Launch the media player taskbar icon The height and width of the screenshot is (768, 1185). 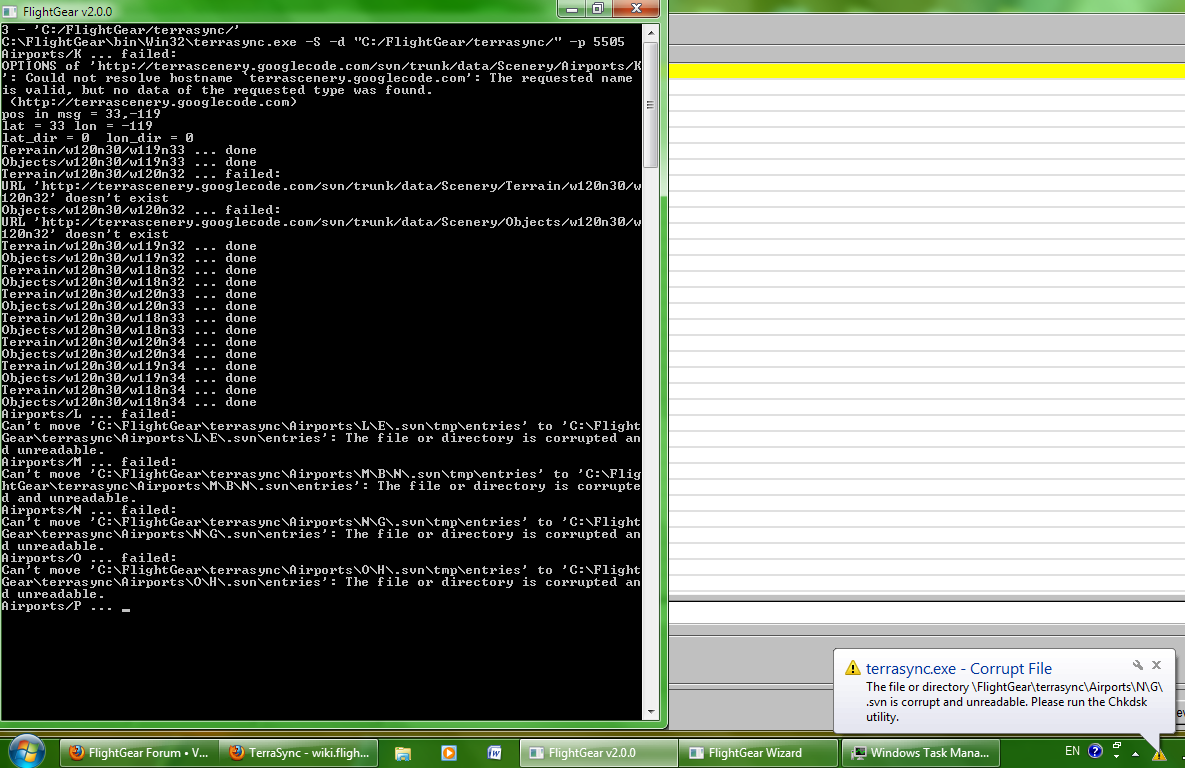click(x=449, y=753)
